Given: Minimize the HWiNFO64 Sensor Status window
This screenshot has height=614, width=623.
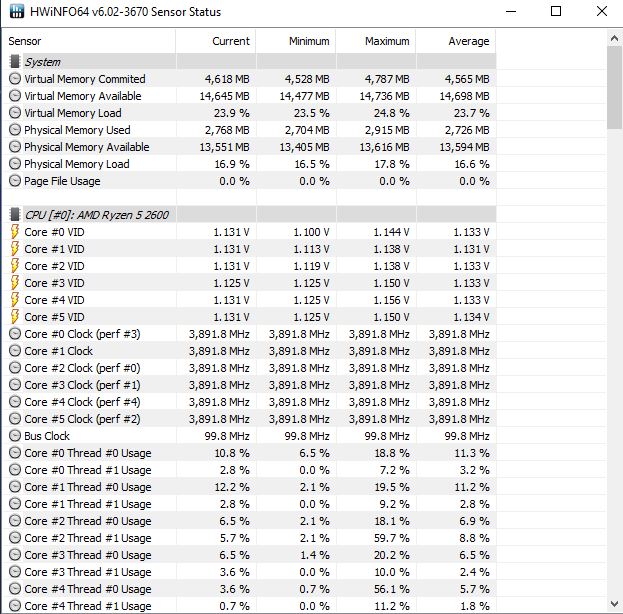Looking at the screenshot, I should [511, 11].
